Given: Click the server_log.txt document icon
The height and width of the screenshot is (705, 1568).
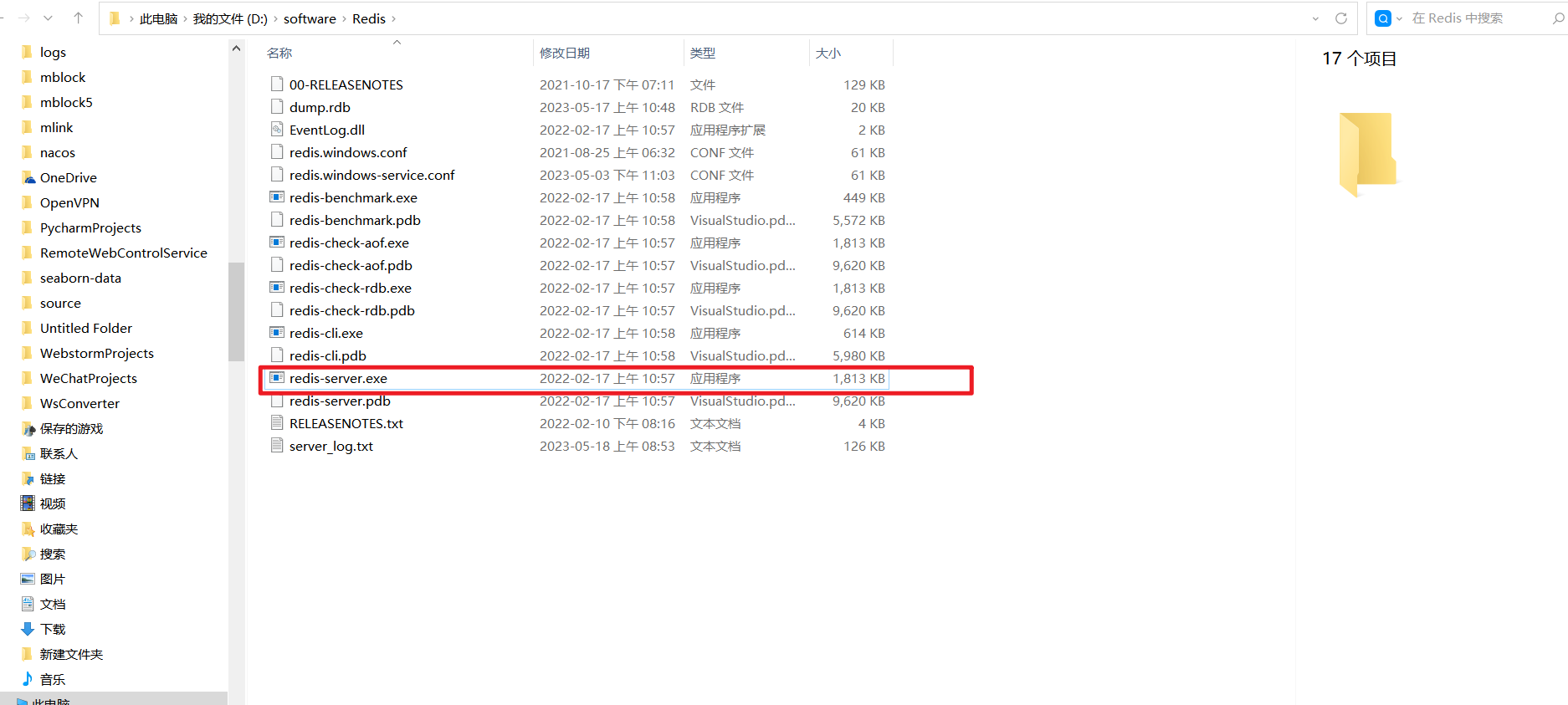Looking at the screenshot, I should [277, 446].
